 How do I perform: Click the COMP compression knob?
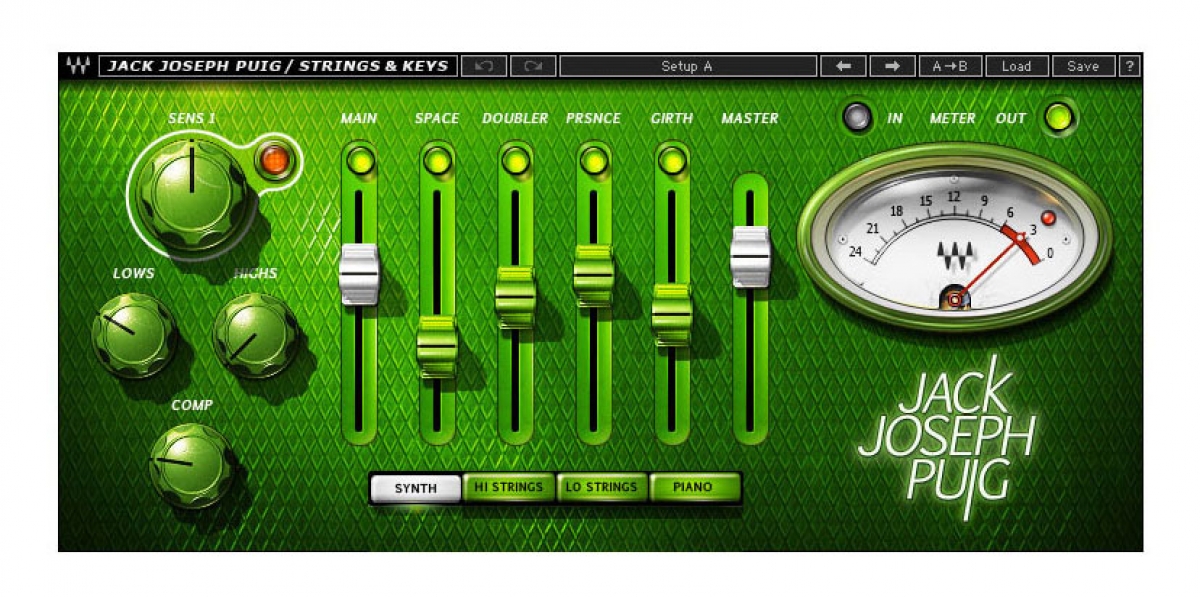tap(191, 465)
